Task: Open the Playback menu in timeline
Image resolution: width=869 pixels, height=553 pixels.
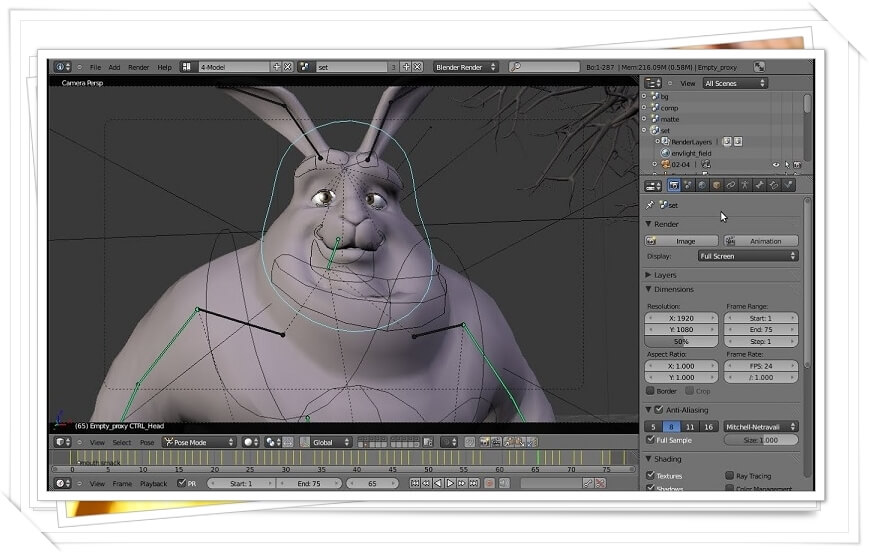Action: pyautogui.click(x=154, y=483)
